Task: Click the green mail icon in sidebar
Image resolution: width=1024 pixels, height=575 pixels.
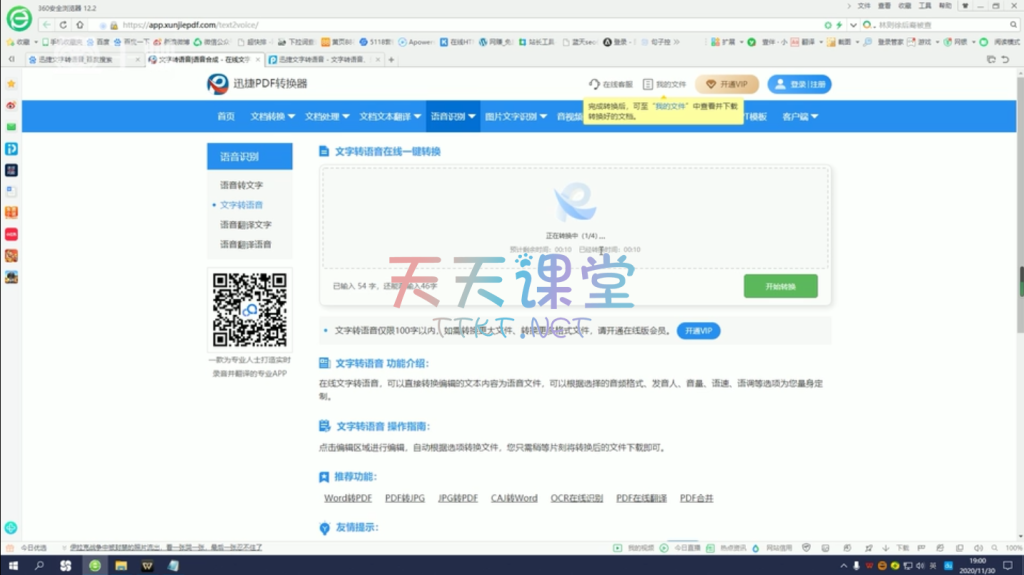Action: 11,127
